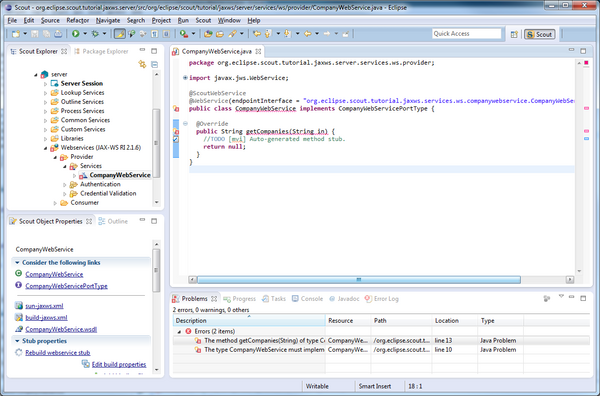Open the Window menu
The width and height of the screenshot is (600, 396).
pyautogui.click(x=229, y=20)
